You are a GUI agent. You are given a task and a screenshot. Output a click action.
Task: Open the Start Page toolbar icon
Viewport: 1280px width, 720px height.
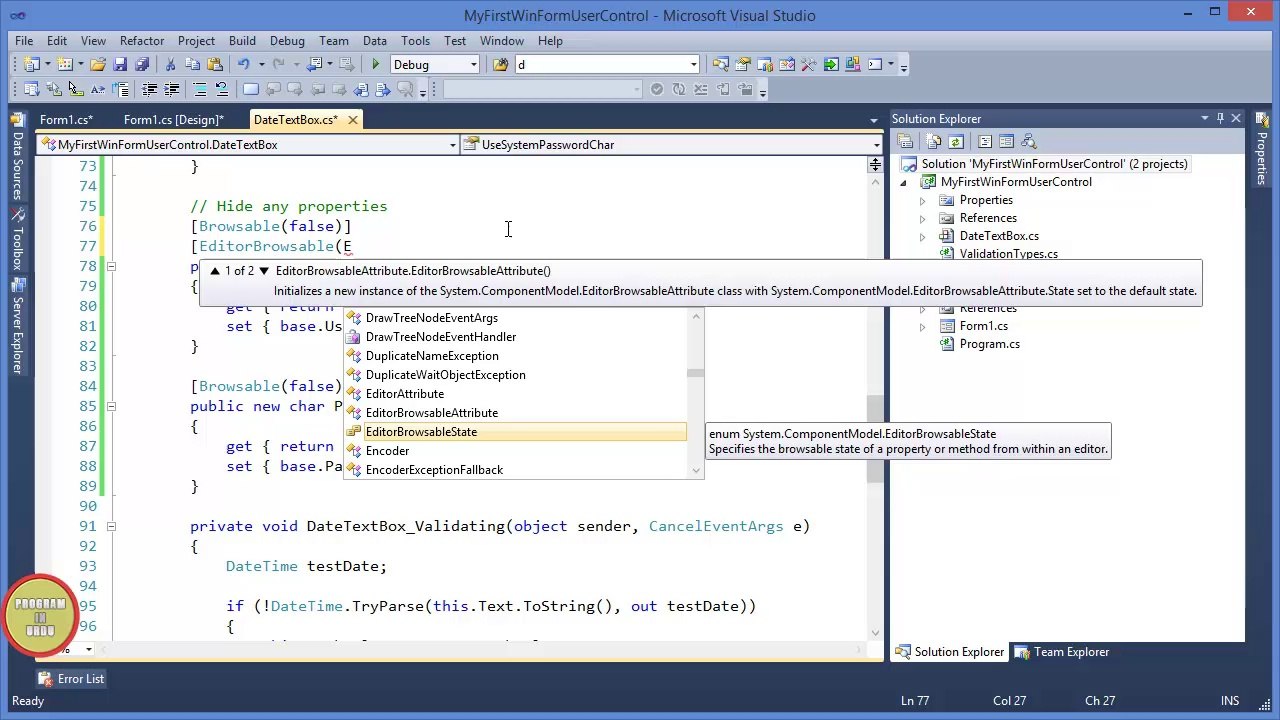point(831,64)
